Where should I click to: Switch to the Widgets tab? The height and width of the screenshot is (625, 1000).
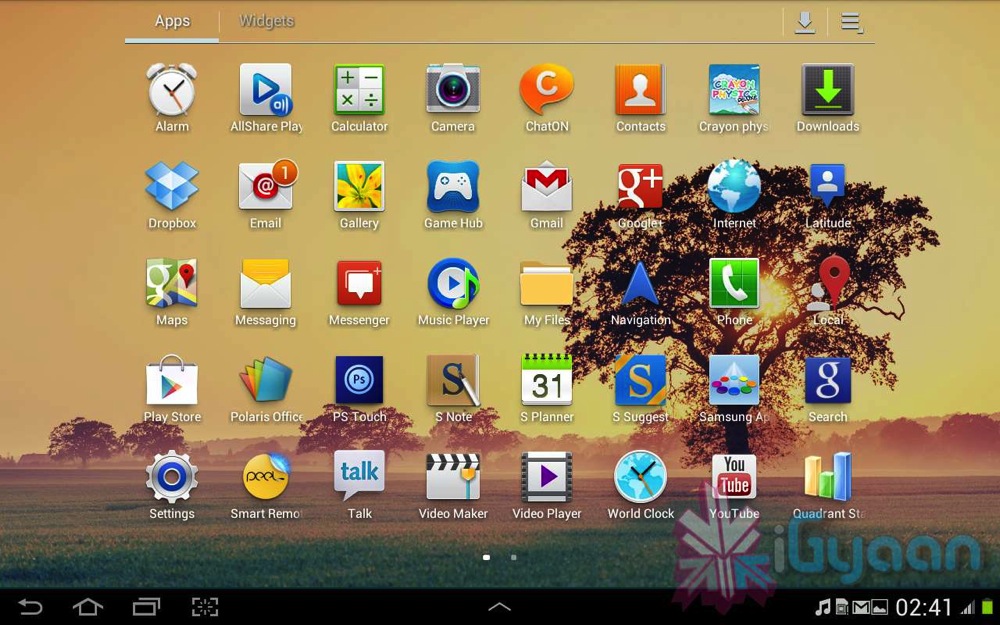[267, 21]
